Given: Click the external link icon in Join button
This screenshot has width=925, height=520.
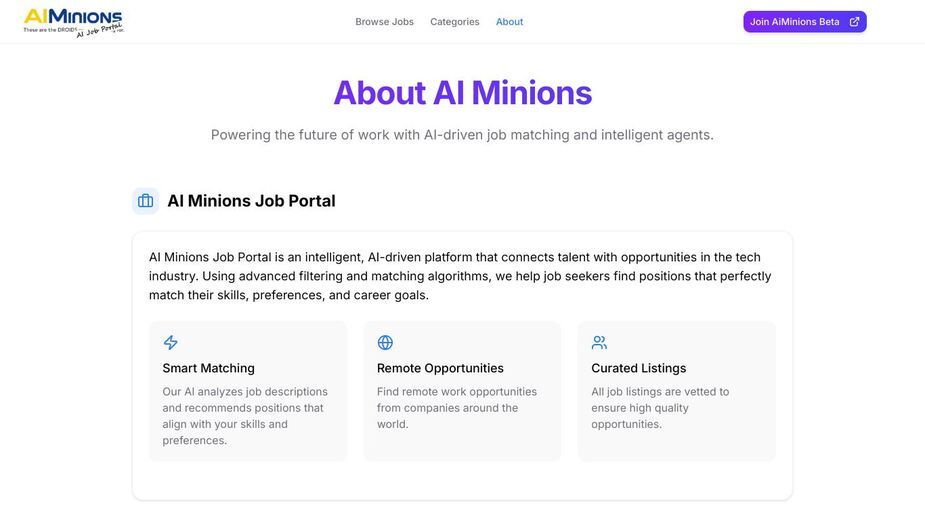Looking at the screenshot, I should (854, 22).
